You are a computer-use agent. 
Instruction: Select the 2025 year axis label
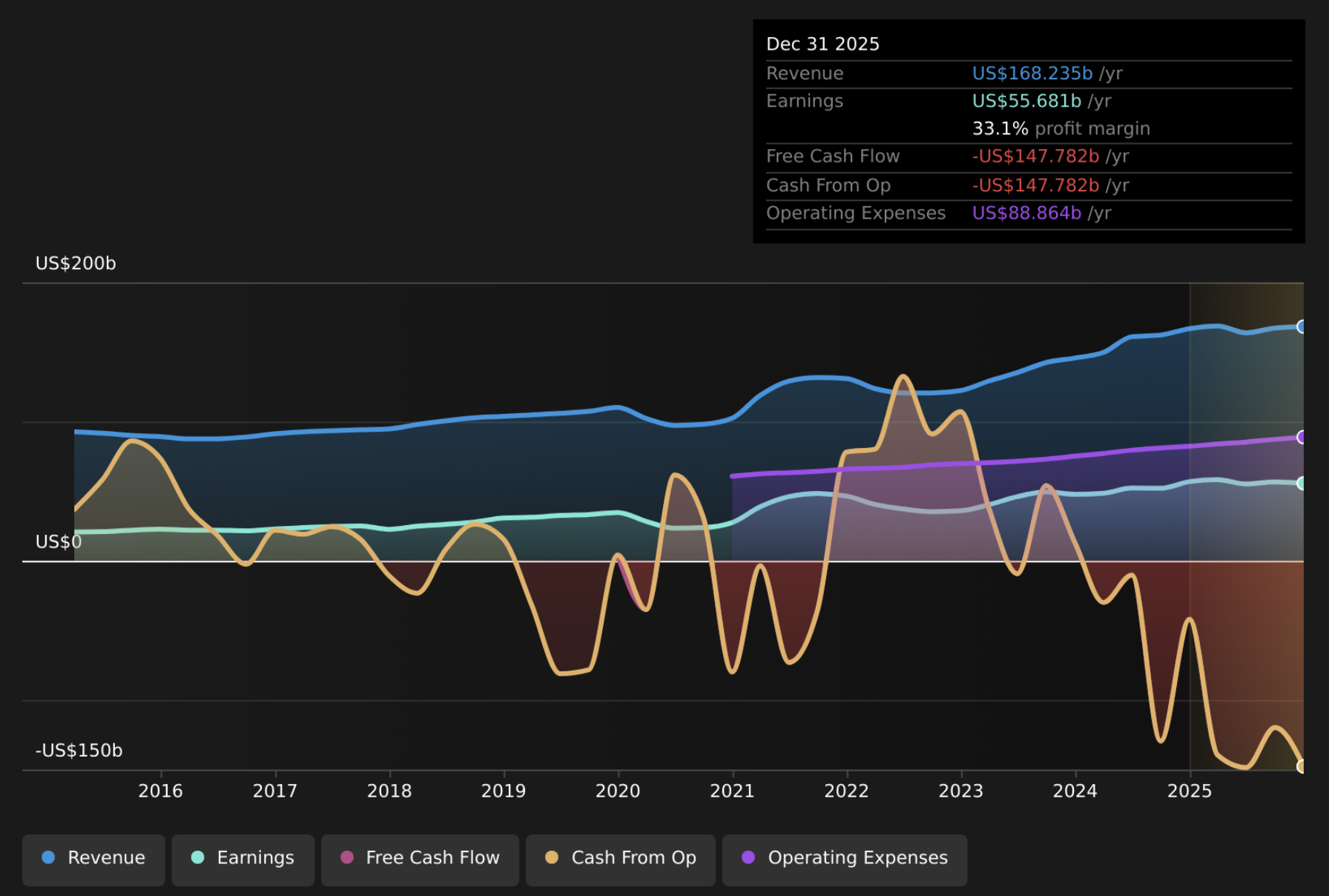pos(1190,791)
